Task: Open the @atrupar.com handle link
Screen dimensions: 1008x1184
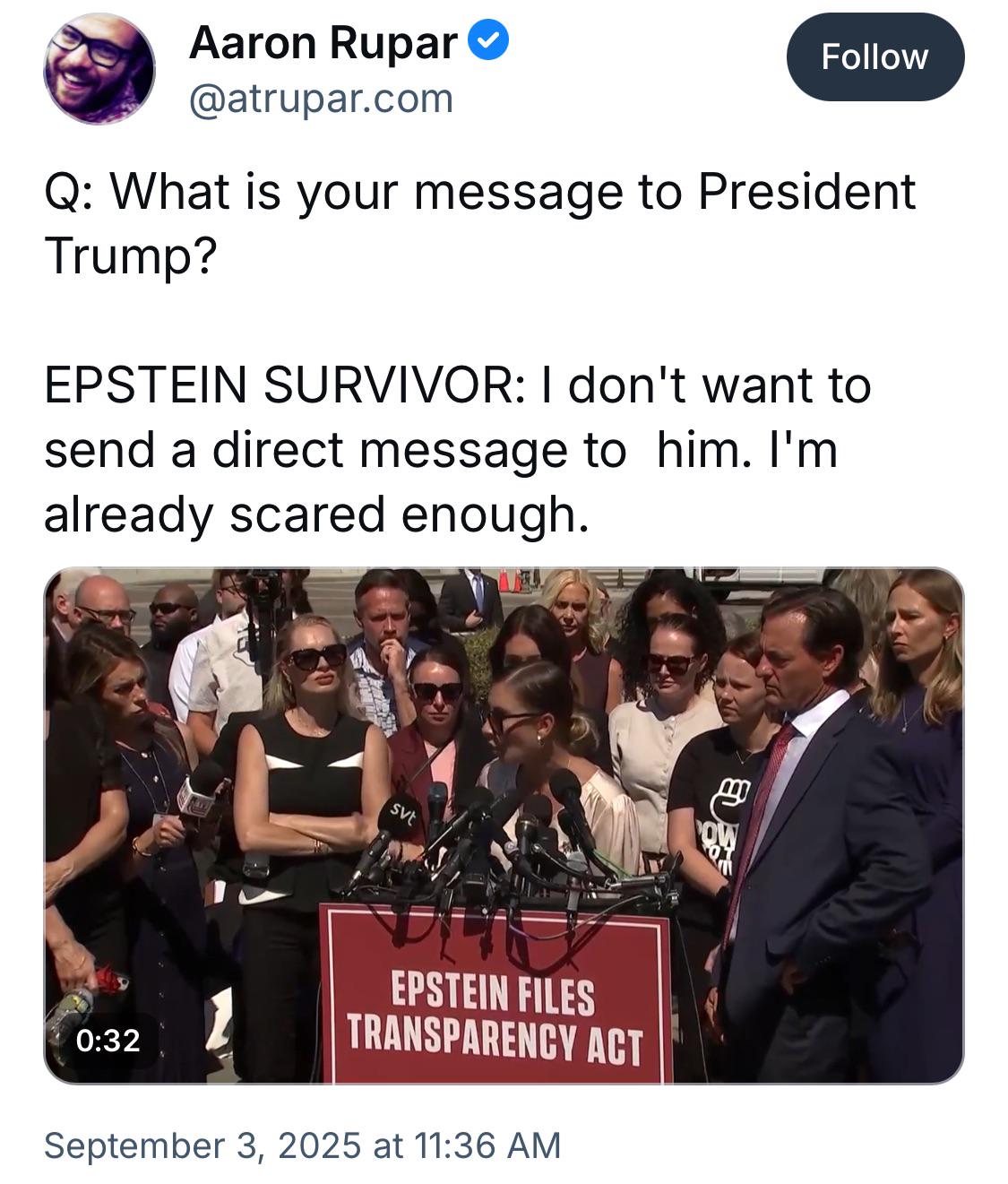Action: point(321,99)
